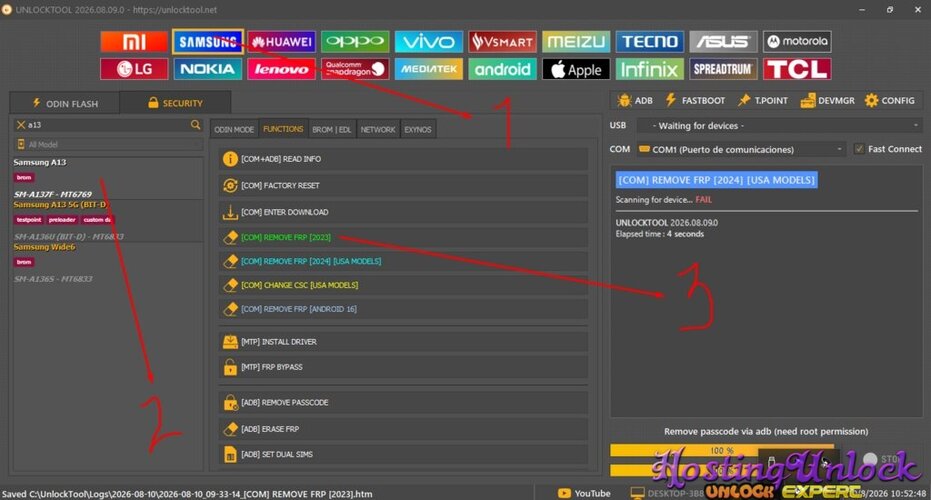This screenshot has height=500, width=931.
Task: Clear the a13 search with X icon
Action: click(x=21, y=125)
